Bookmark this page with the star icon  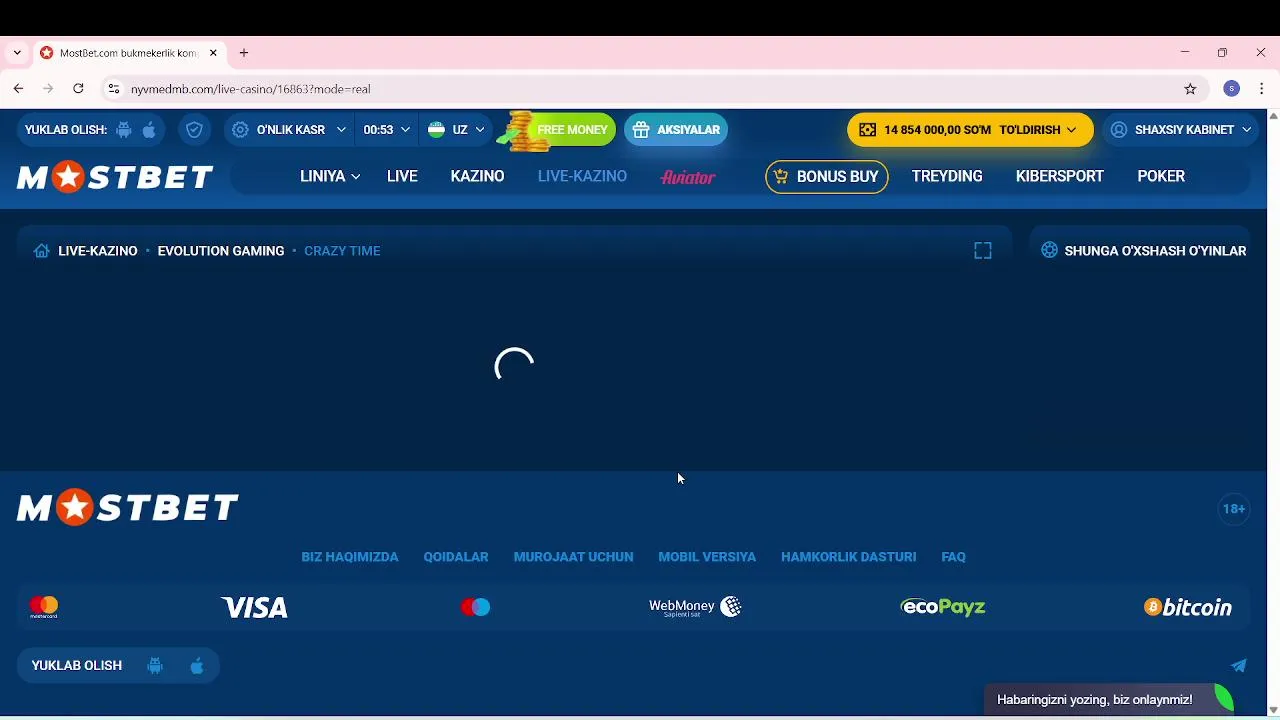tap(1190, 89)
